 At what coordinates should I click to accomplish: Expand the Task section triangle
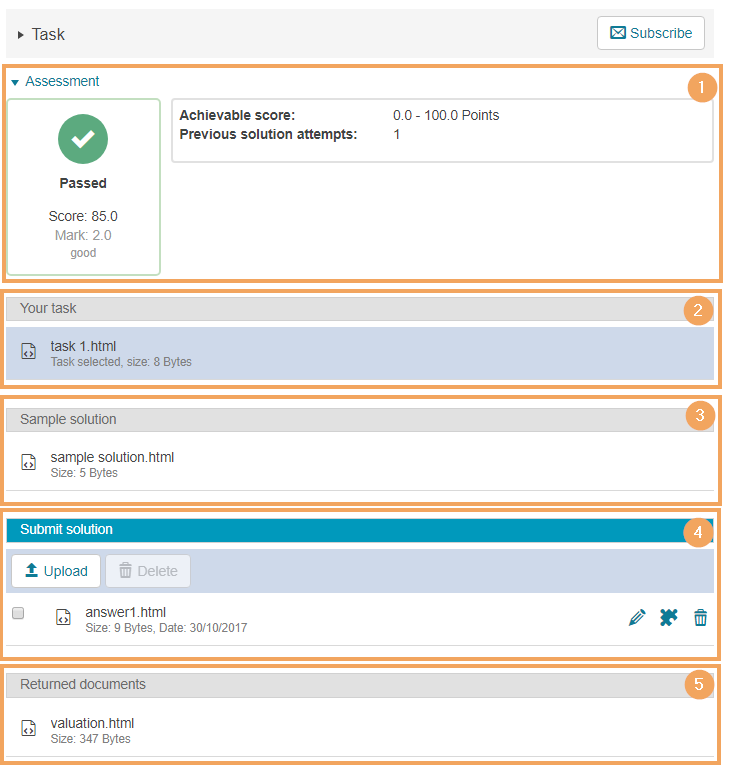21,35
